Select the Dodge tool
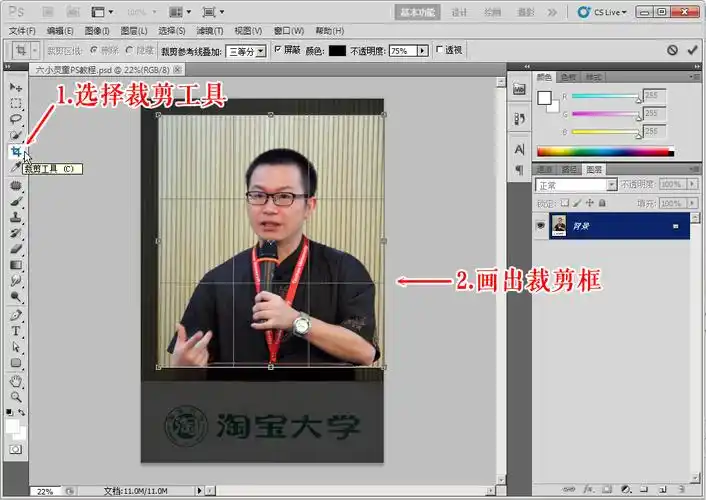 click(x=16, y=296)
